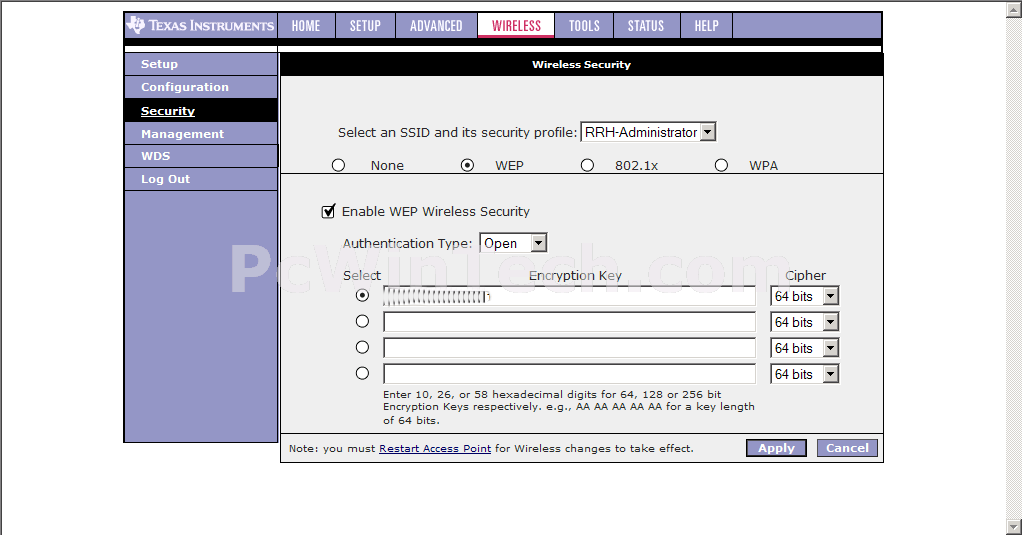
Task: Choose the 802.1x security option
Action: [587, 165]
